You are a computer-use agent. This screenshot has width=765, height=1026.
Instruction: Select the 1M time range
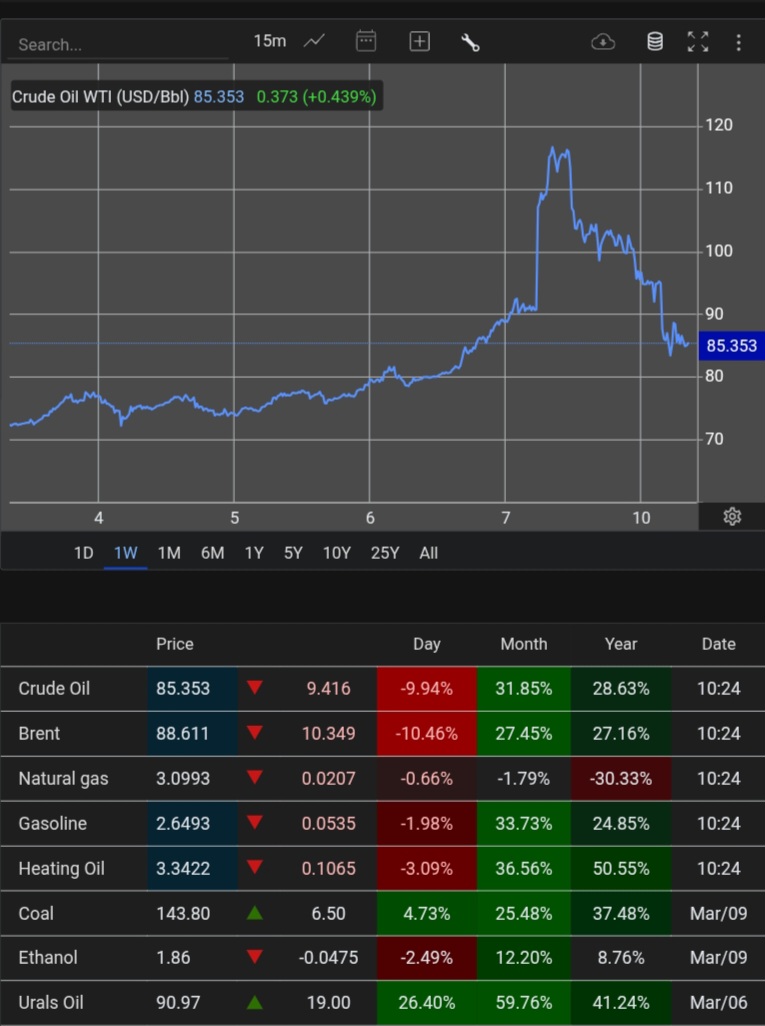169,554
